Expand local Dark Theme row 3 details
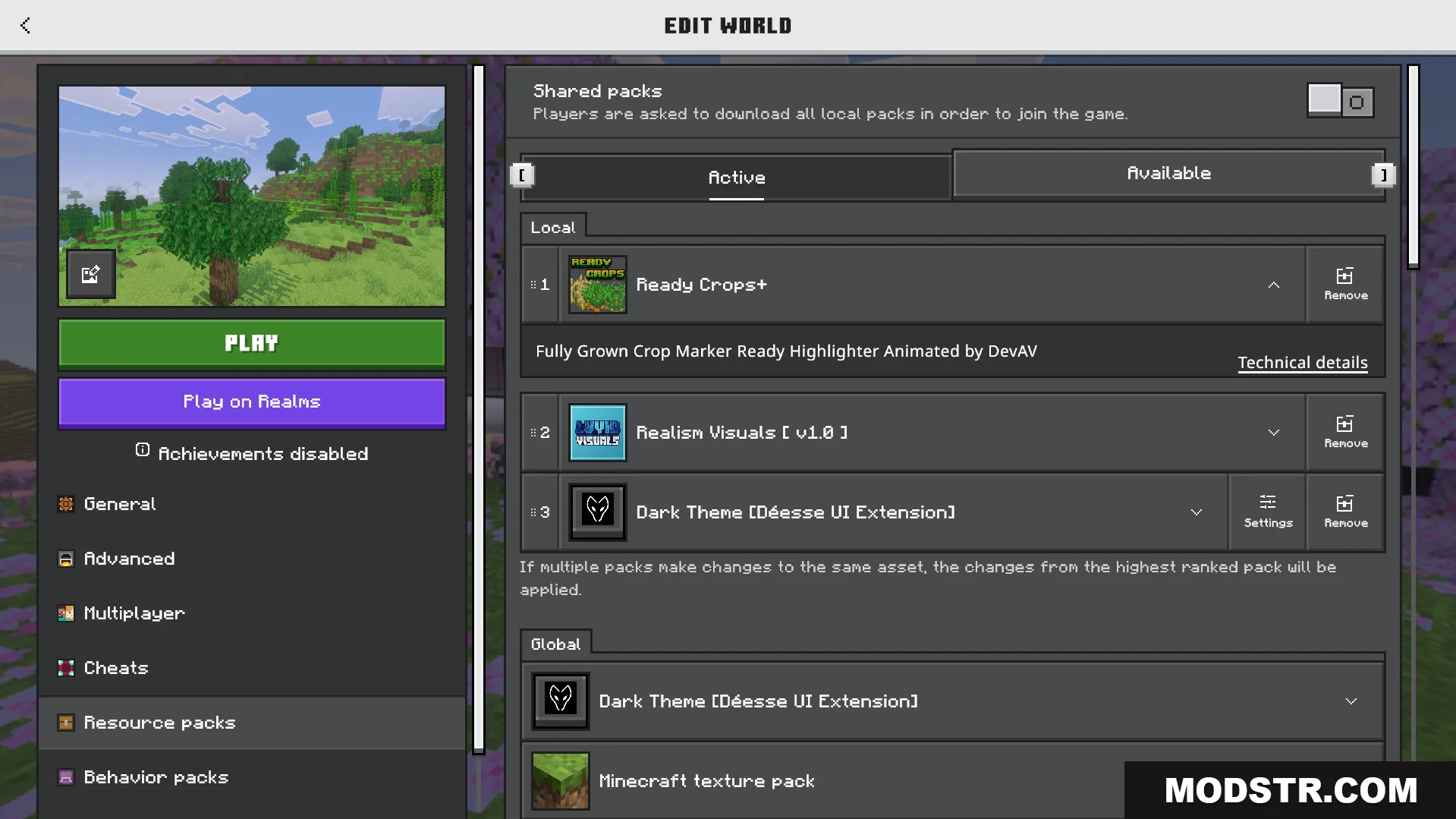The width and height of the screenshot is (1456, 819). click(x=1197, y=512)
